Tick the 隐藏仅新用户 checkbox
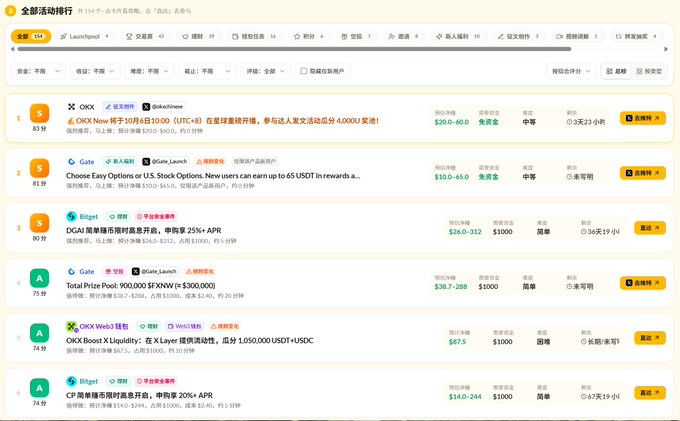The height and width of the screenshot is (421, 680). pos(304,71)
